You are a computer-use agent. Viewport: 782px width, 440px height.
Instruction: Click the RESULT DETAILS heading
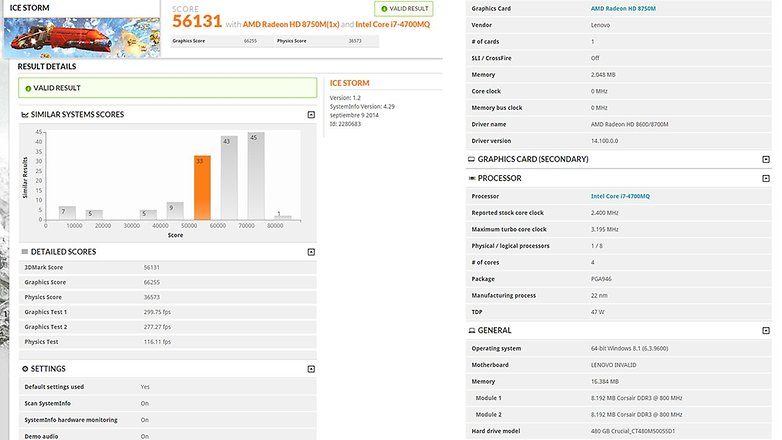[47, 67]
